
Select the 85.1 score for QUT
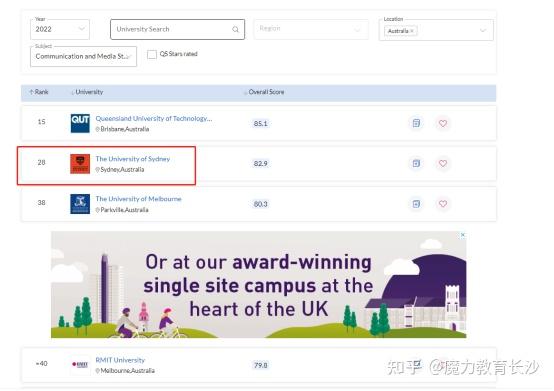[x=261, y=124]
